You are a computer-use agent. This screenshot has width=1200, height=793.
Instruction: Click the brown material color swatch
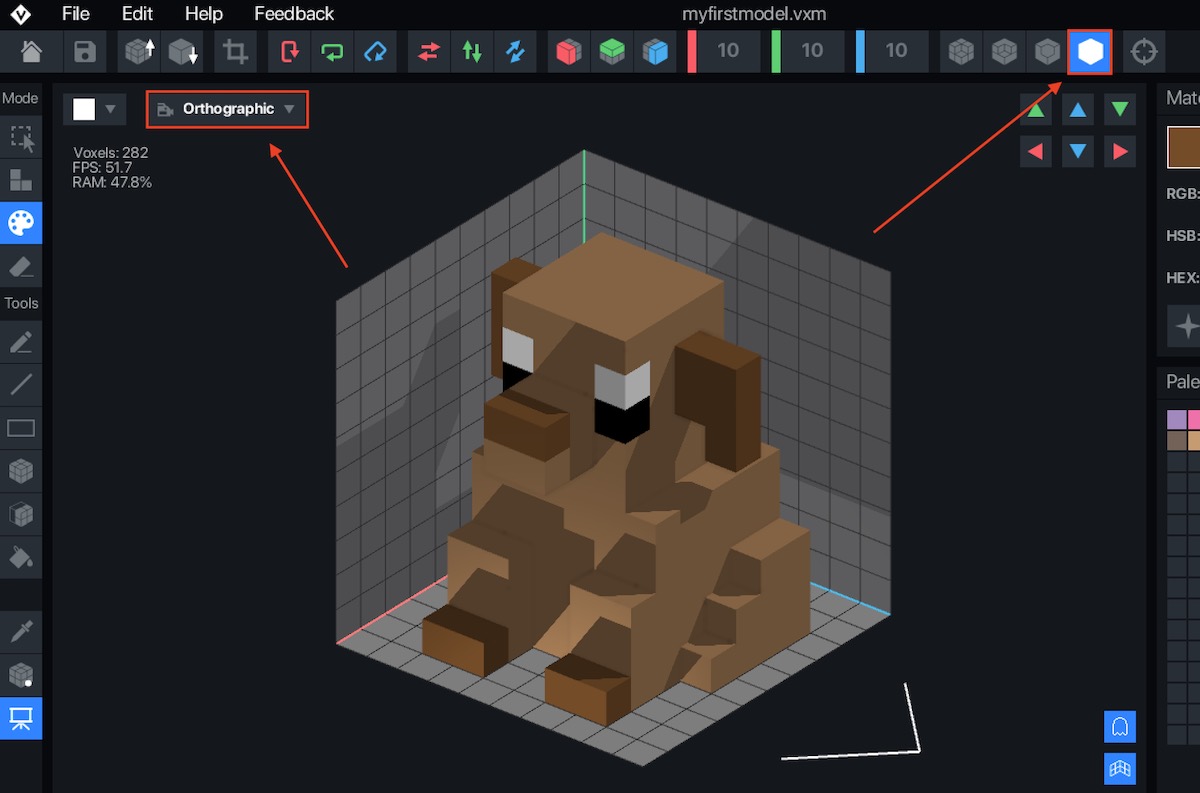coord(1184,148)
